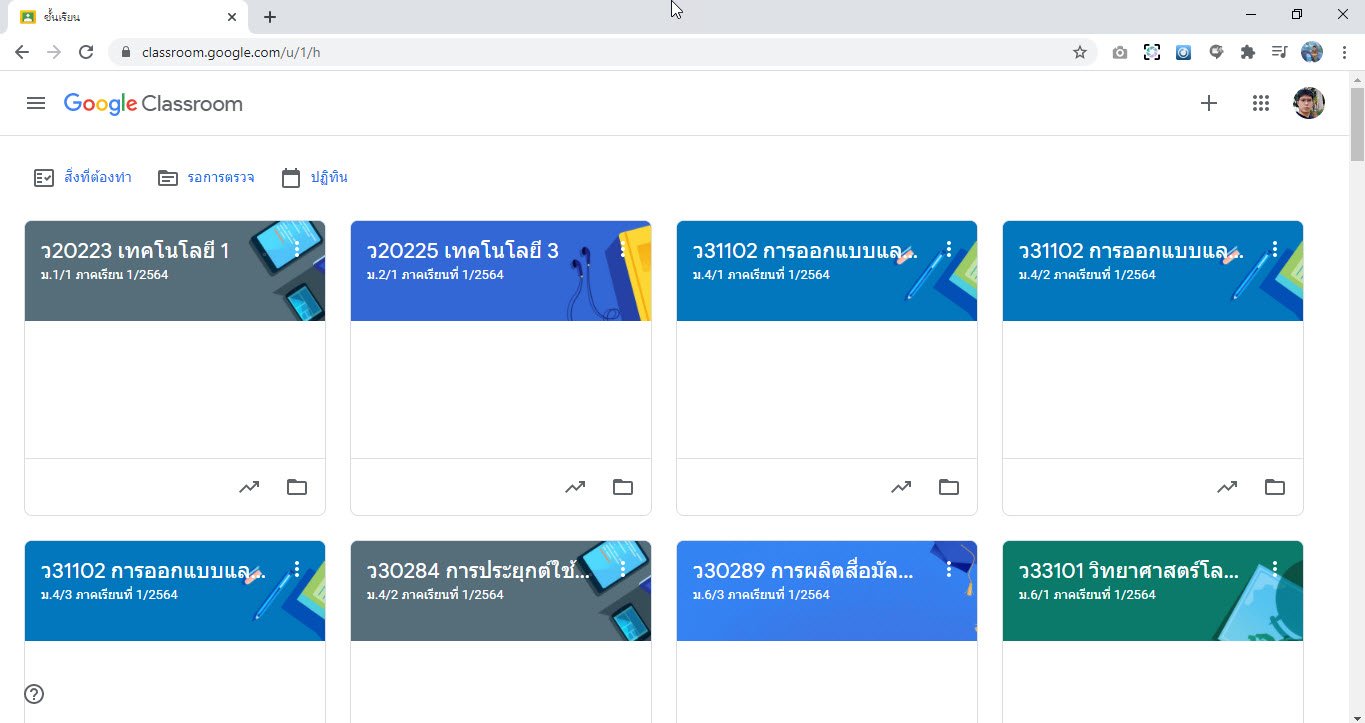This screenshot has width=1365, height=723.
Task: Open the Extensions puzzle piece menu
Action: point(1248,52)
